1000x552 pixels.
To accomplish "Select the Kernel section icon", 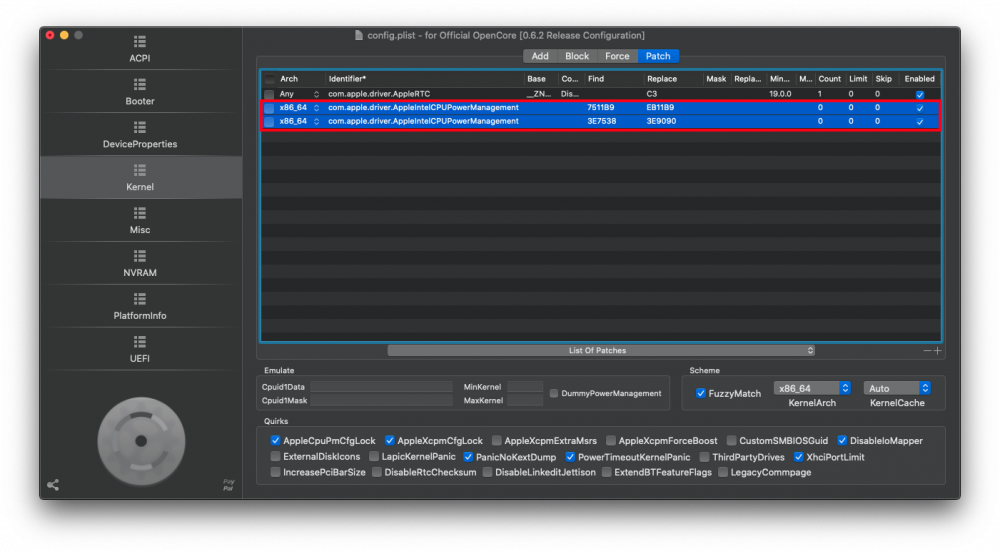I will pos(140,170).
